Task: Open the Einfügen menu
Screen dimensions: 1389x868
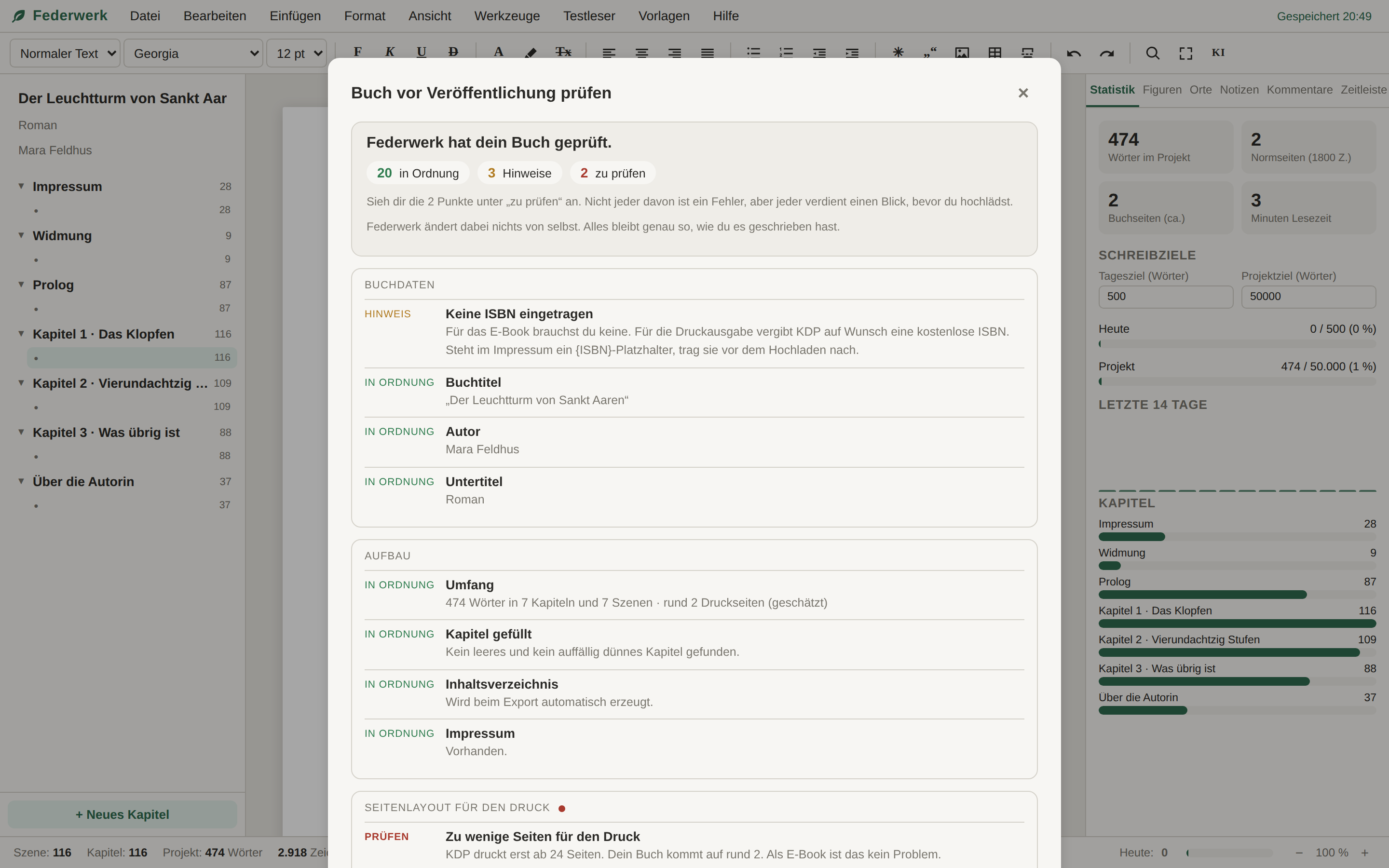Action: (x=295, y=16)
